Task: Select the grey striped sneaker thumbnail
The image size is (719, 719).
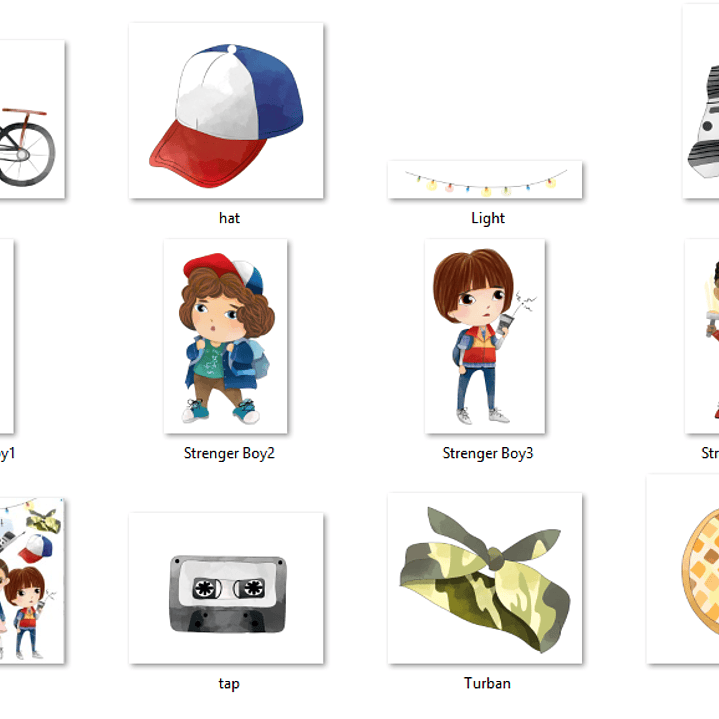Action: pyautogui.click(x=701, y=101)
